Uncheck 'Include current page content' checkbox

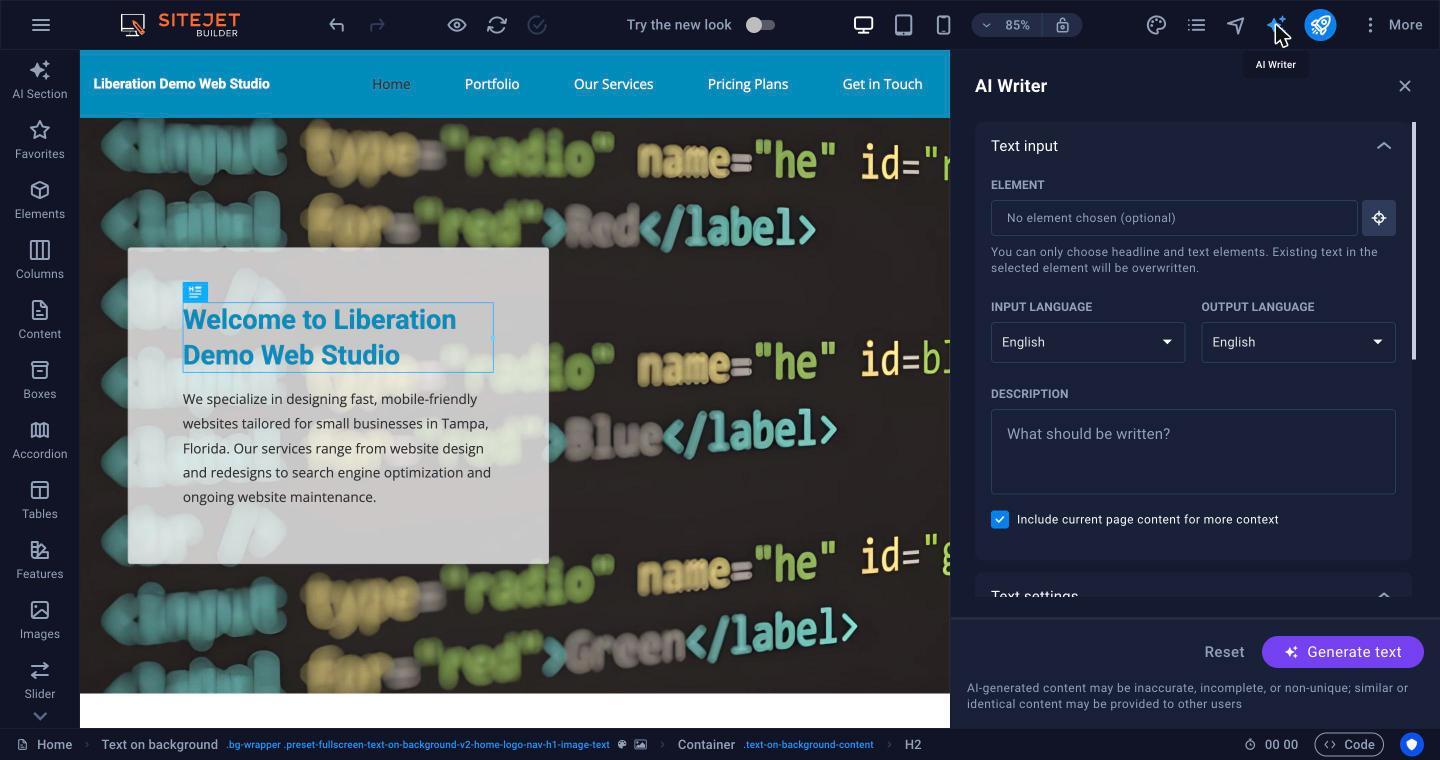(1000, 519)
